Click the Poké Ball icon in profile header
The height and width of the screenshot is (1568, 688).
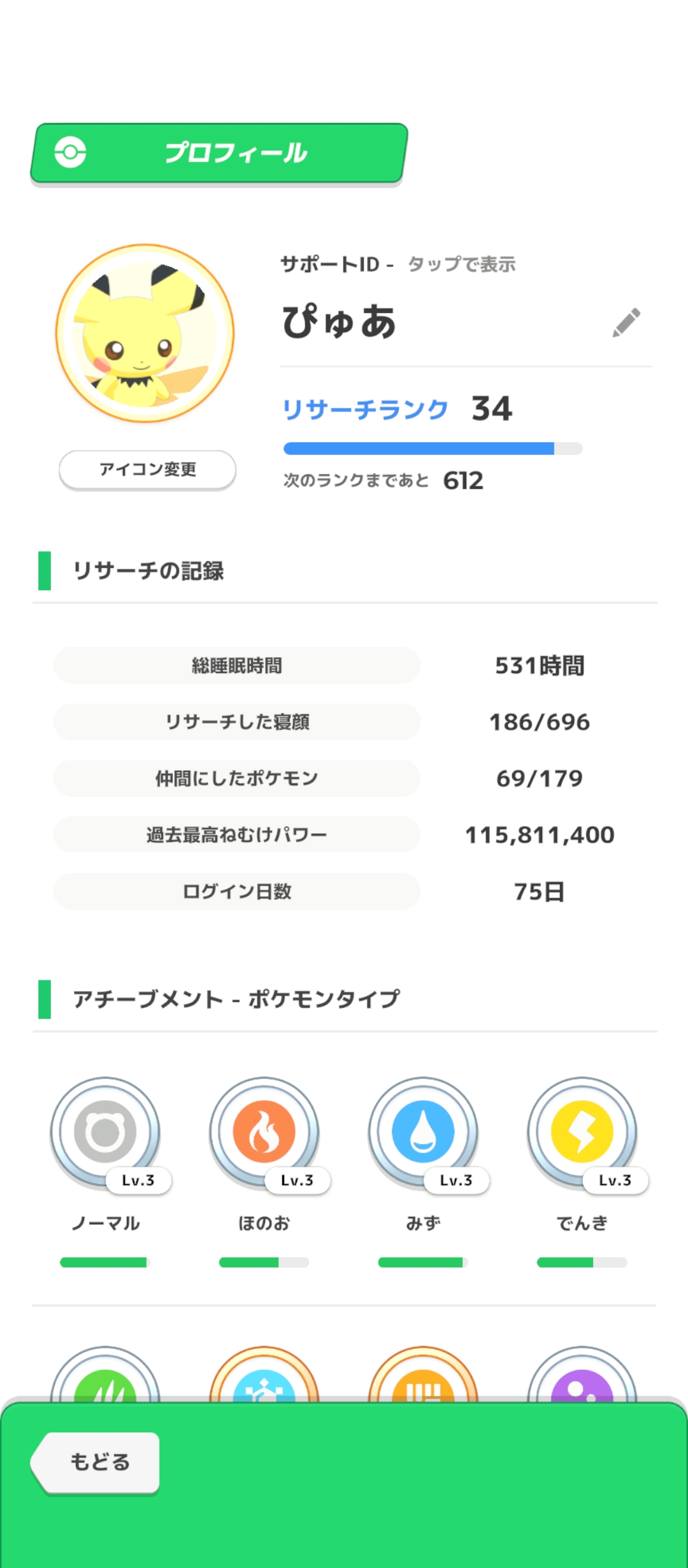click(70, 152)
